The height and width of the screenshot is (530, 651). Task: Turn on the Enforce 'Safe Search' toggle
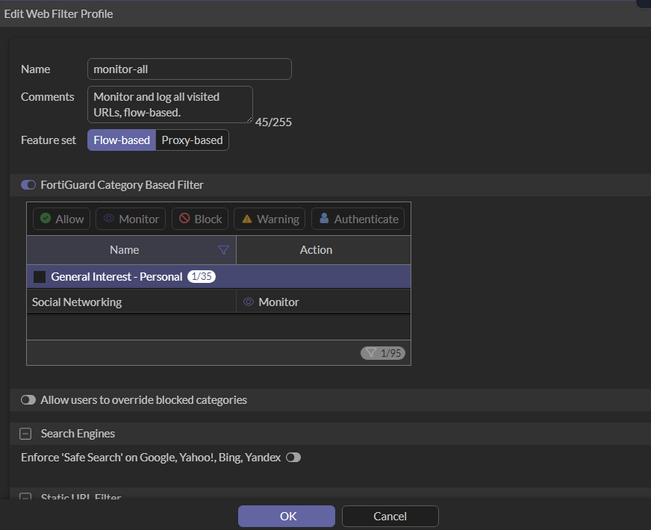click(293, 457)
